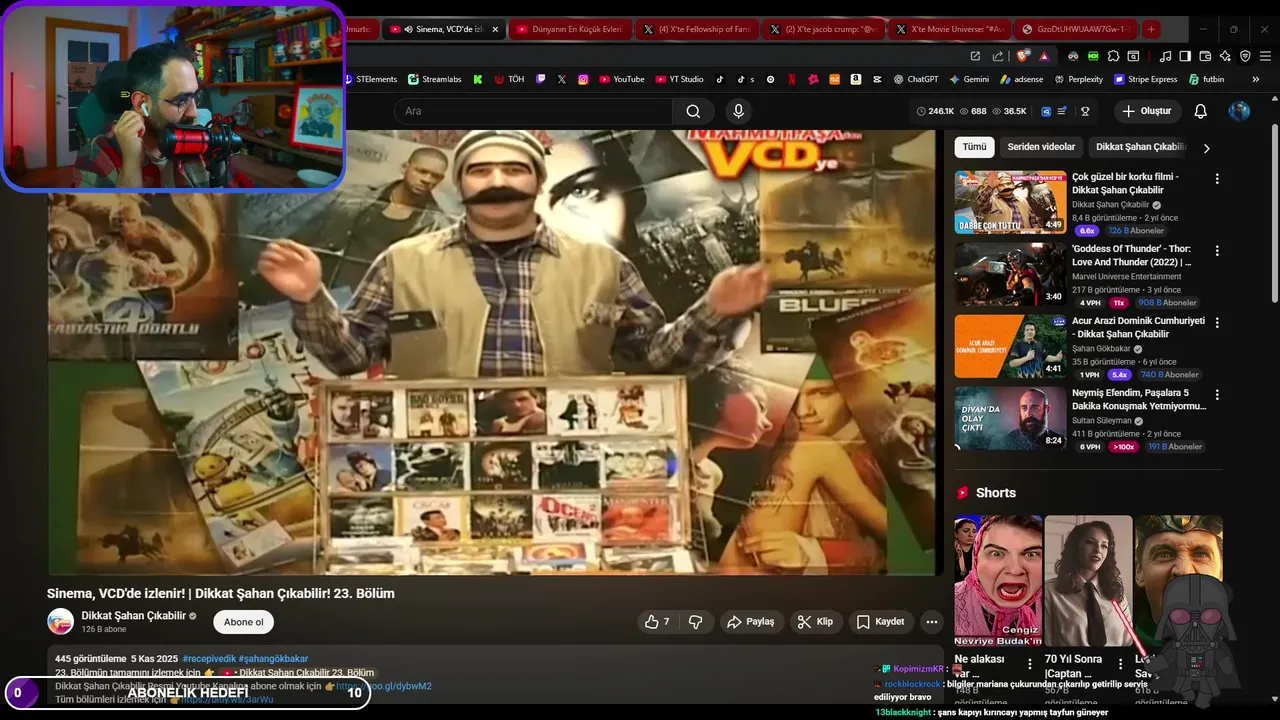This screenshot has height=720, width=1280.
Task: Open the Oluştur create menu
Action: coord(1148,111)
